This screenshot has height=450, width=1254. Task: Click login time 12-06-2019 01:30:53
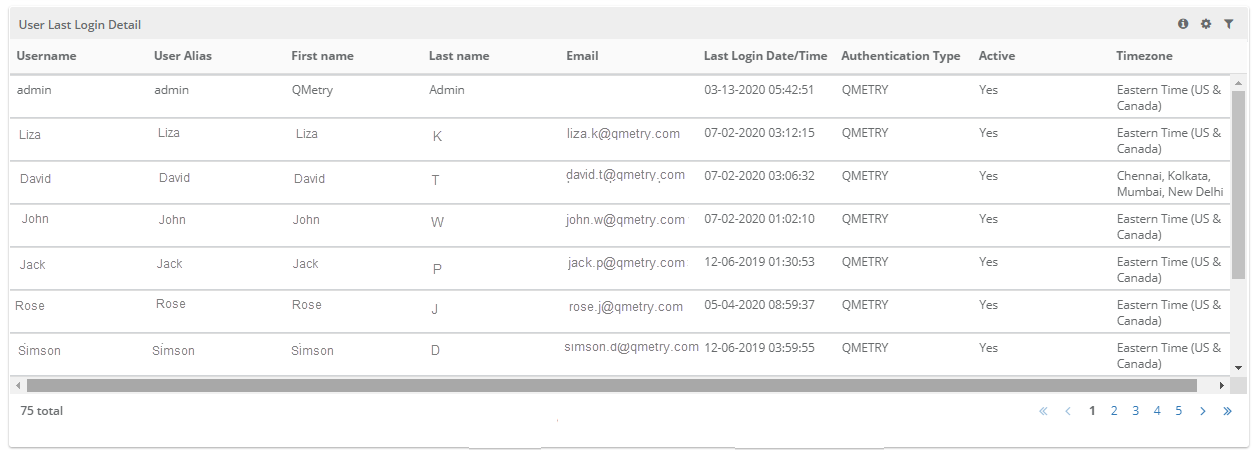coord(760,262)
